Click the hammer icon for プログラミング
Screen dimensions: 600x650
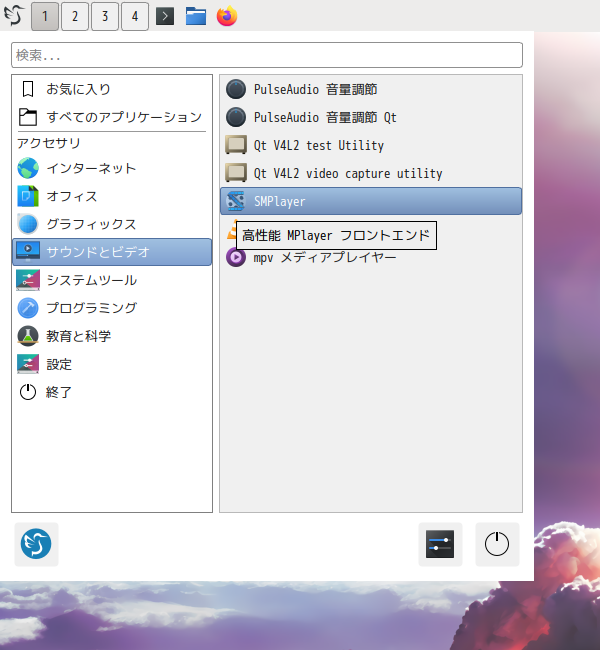tap(28, 308)
